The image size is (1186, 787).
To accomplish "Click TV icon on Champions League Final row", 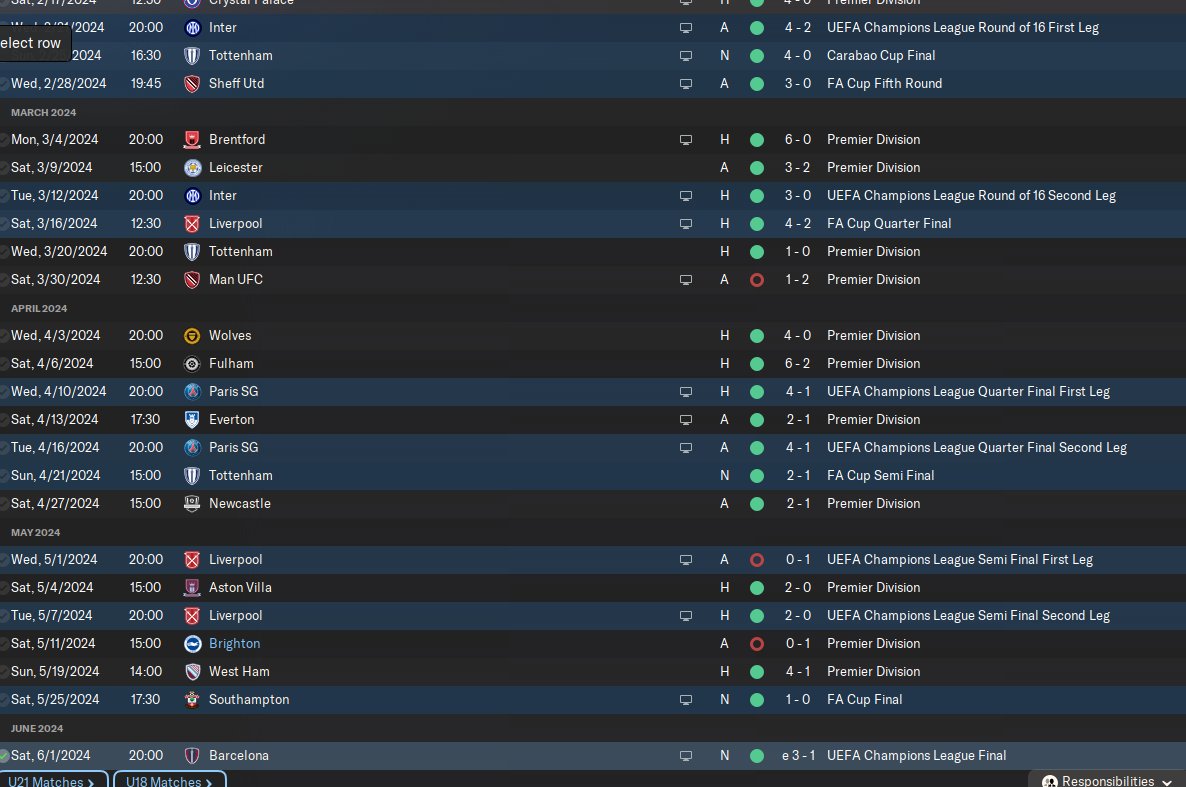I will coord(685,755).
